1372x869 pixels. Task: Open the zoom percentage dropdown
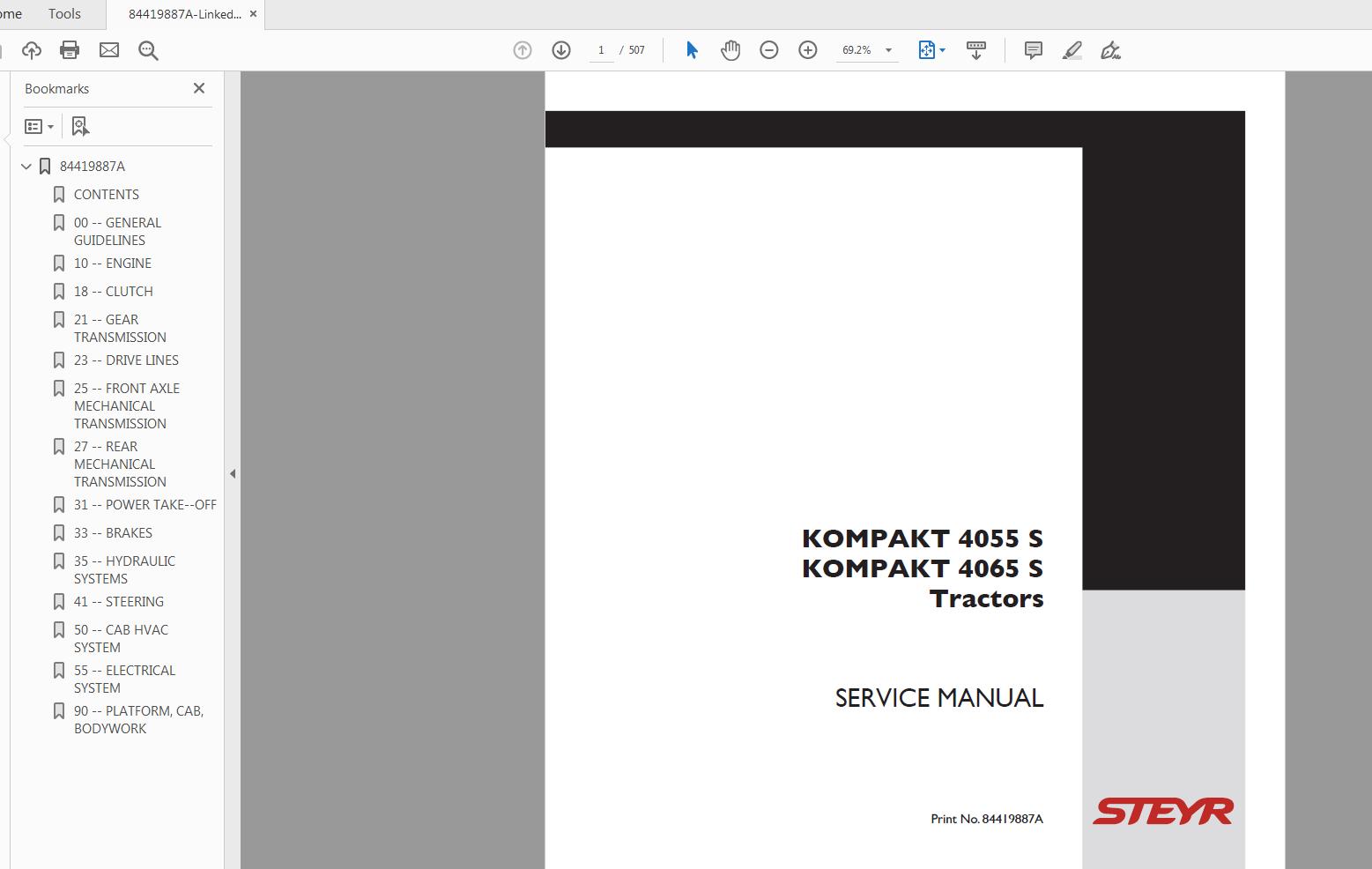click(888, 50)
